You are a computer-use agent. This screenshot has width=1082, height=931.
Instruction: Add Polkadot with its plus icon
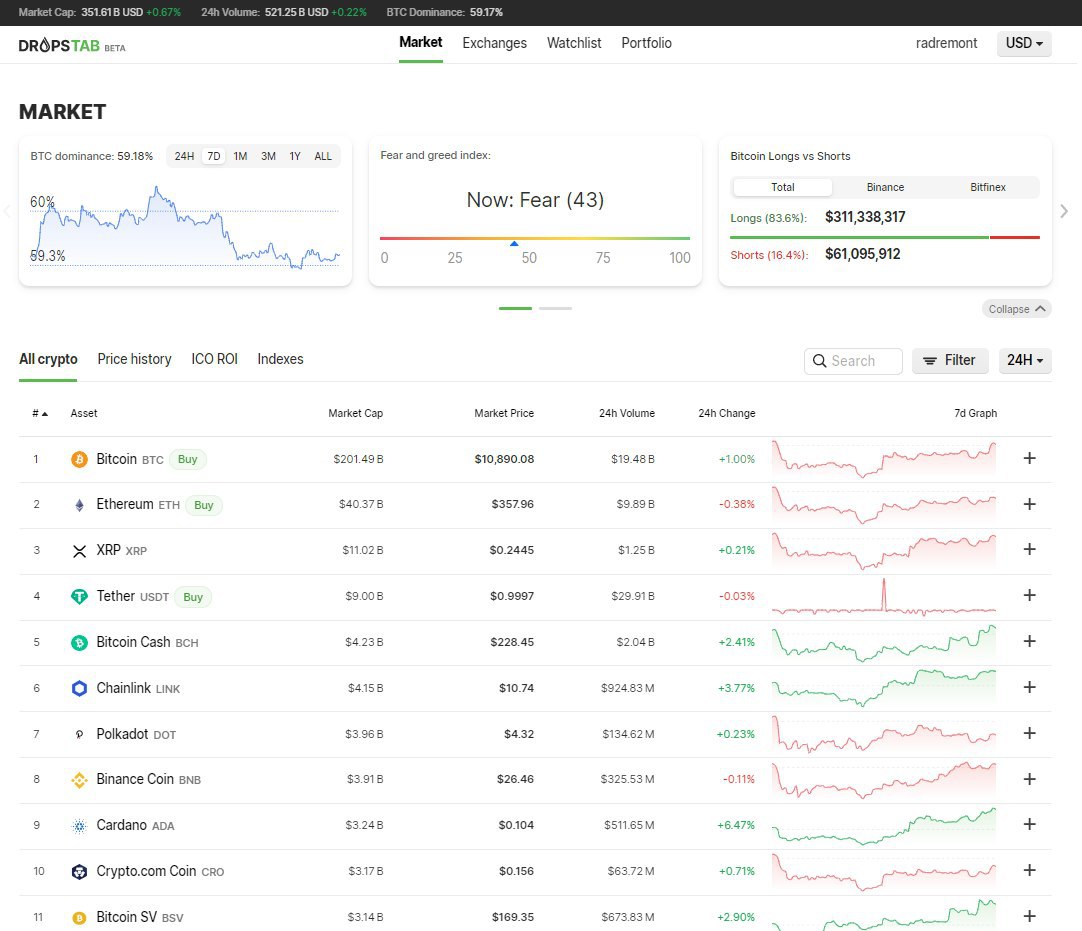[x=1030, y=733]
